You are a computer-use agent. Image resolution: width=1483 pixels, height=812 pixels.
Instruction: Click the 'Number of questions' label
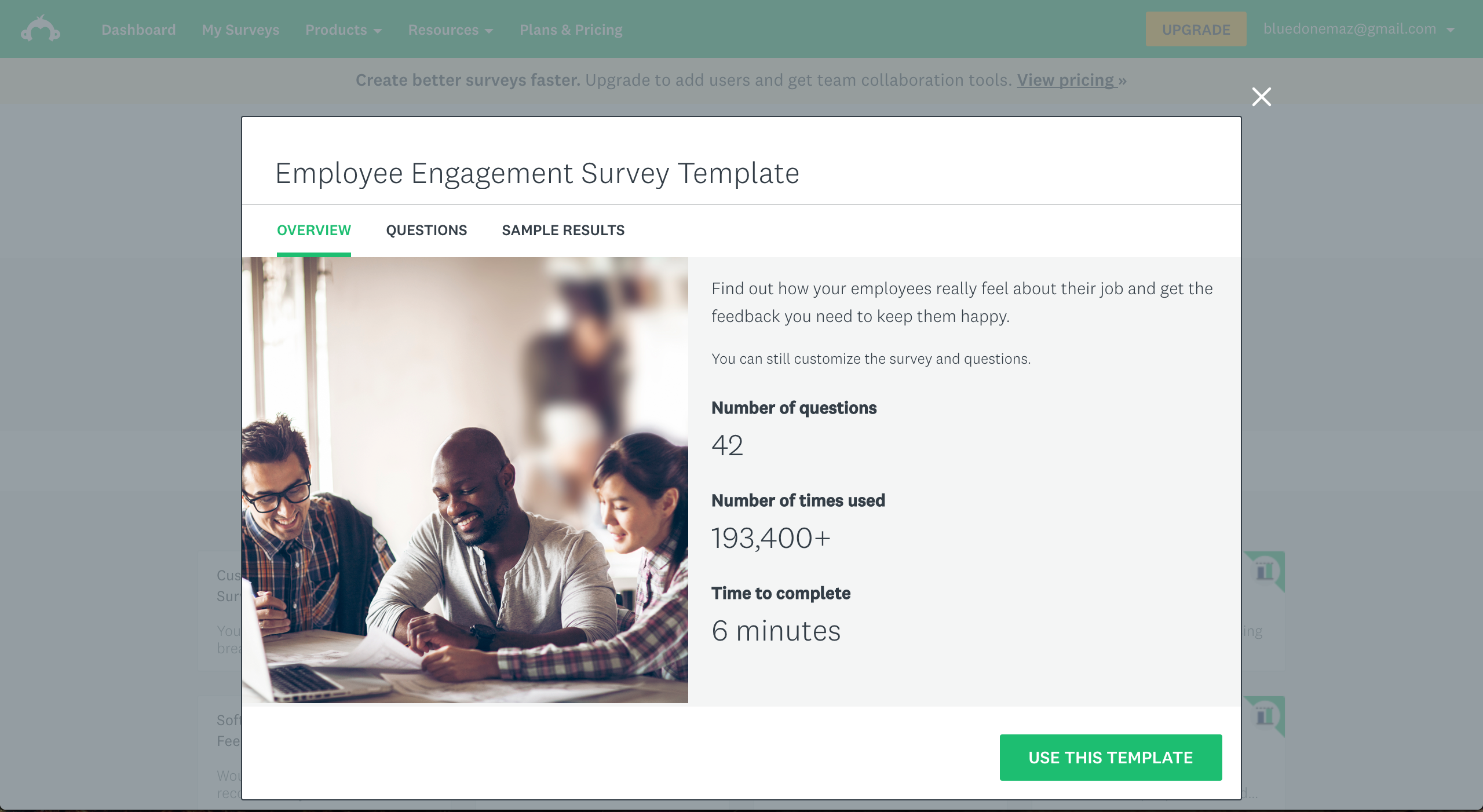(794, 408)
